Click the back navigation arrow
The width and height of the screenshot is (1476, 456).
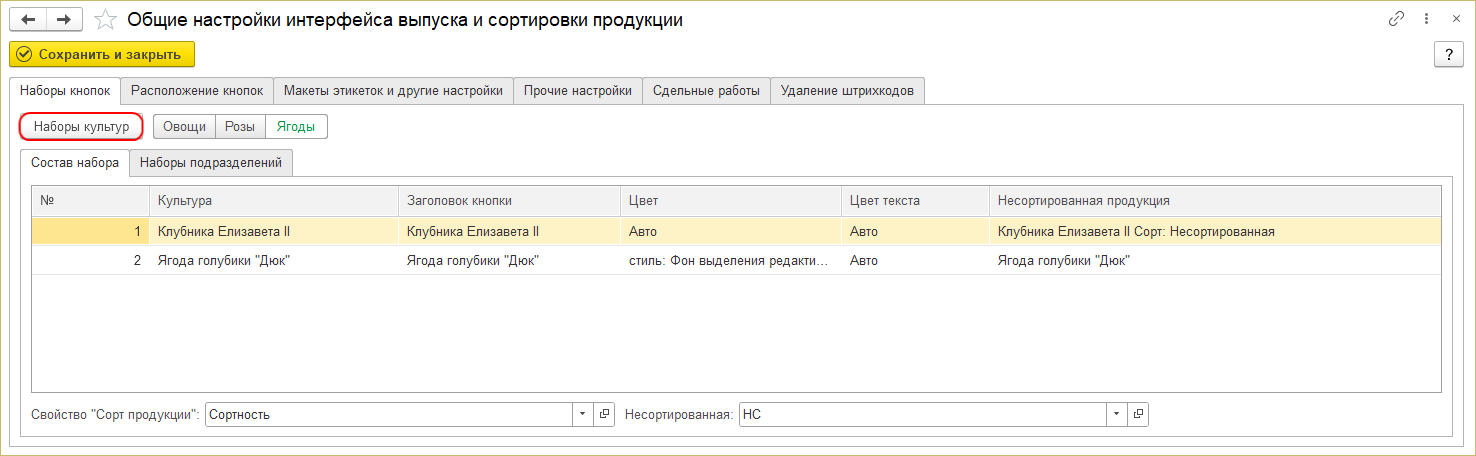[x=29, y=20]
